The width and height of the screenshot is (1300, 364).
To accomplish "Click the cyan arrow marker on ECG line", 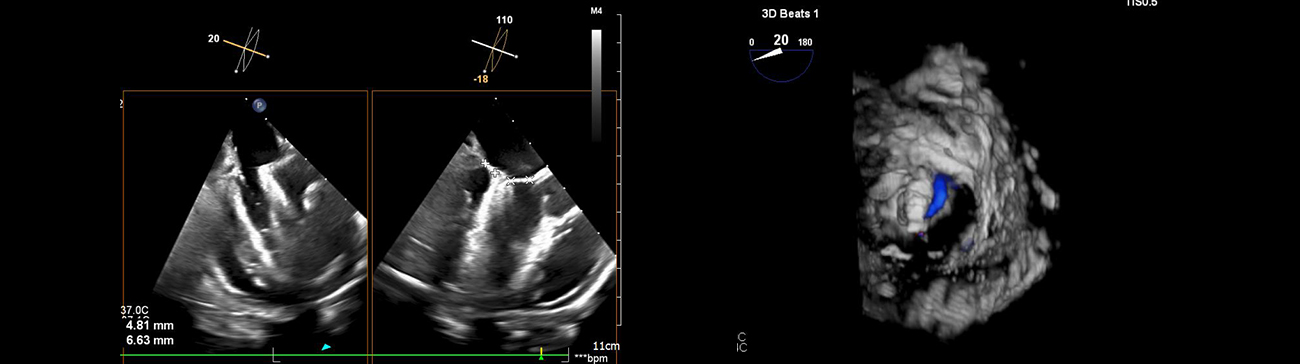I will click(x=326, y=347).
